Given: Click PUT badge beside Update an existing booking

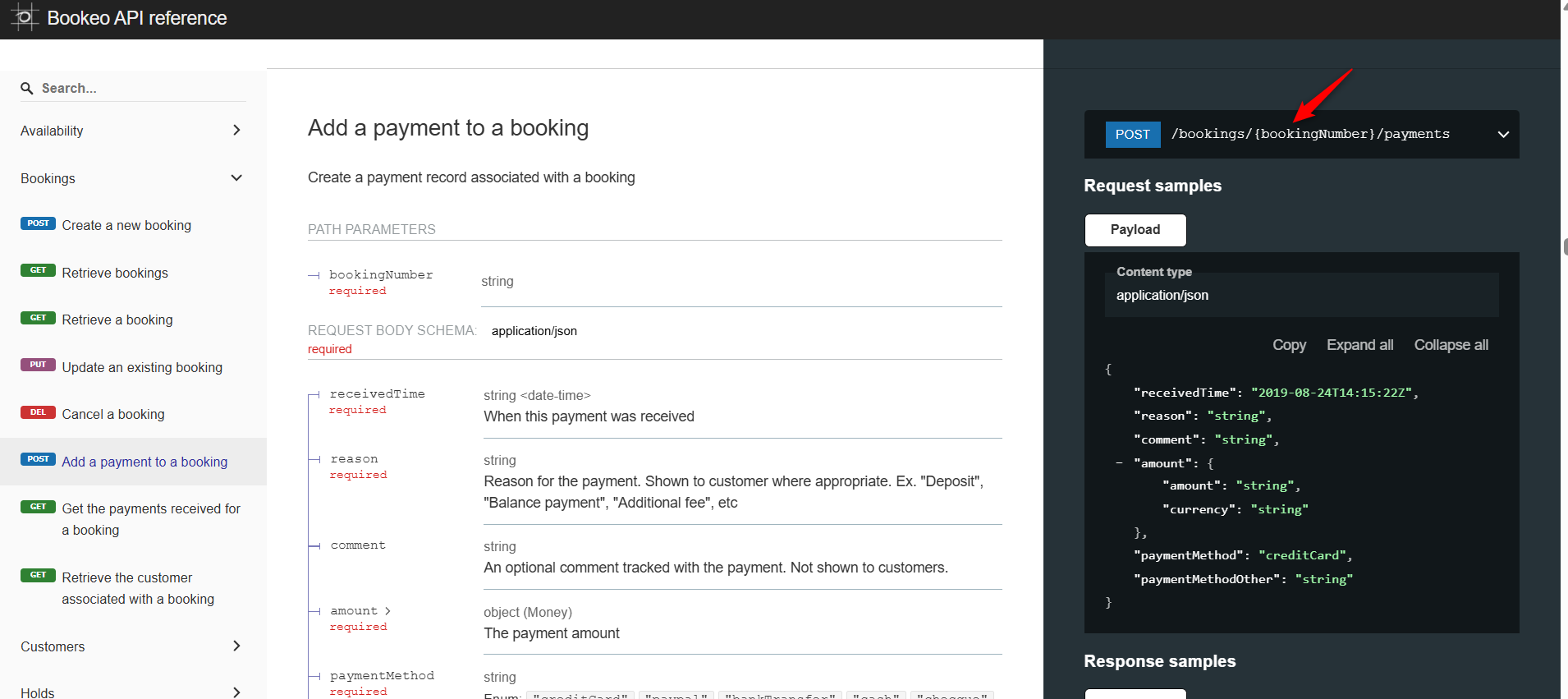Looking at the screenshot, I should [x=38, y=365].
